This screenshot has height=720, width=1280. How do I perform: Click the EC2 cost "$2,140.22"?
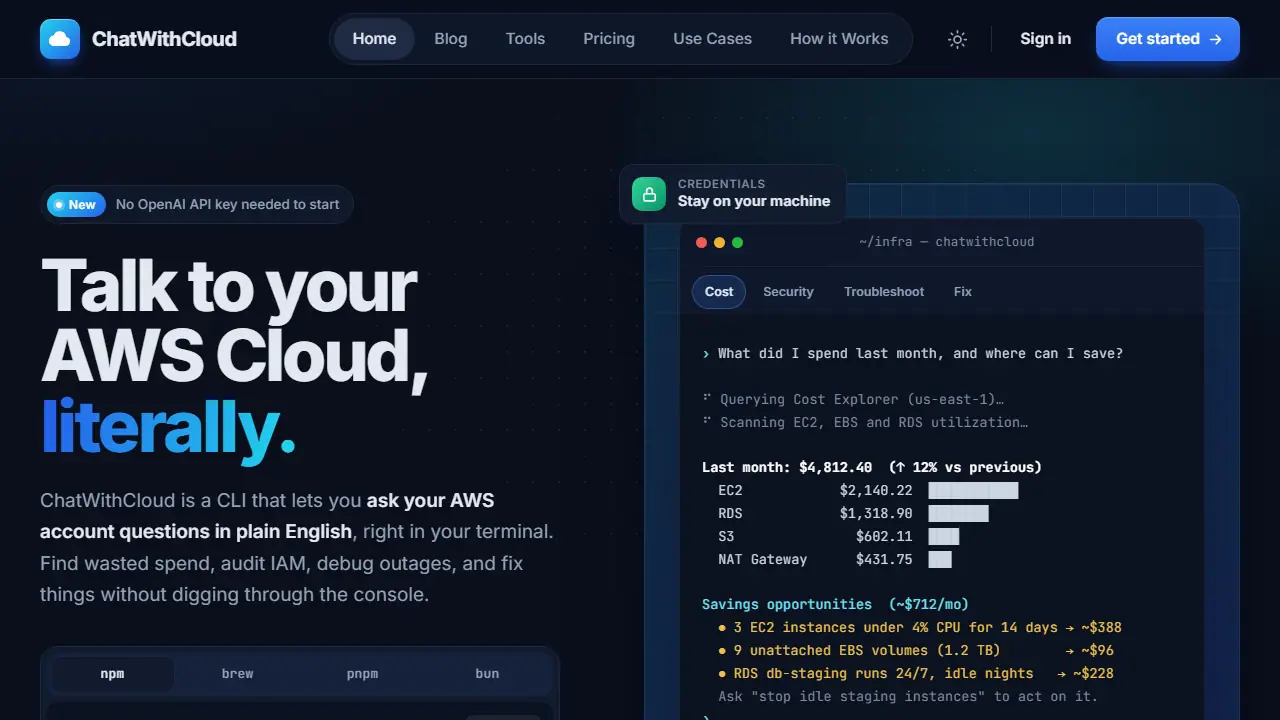pos(876,491)
